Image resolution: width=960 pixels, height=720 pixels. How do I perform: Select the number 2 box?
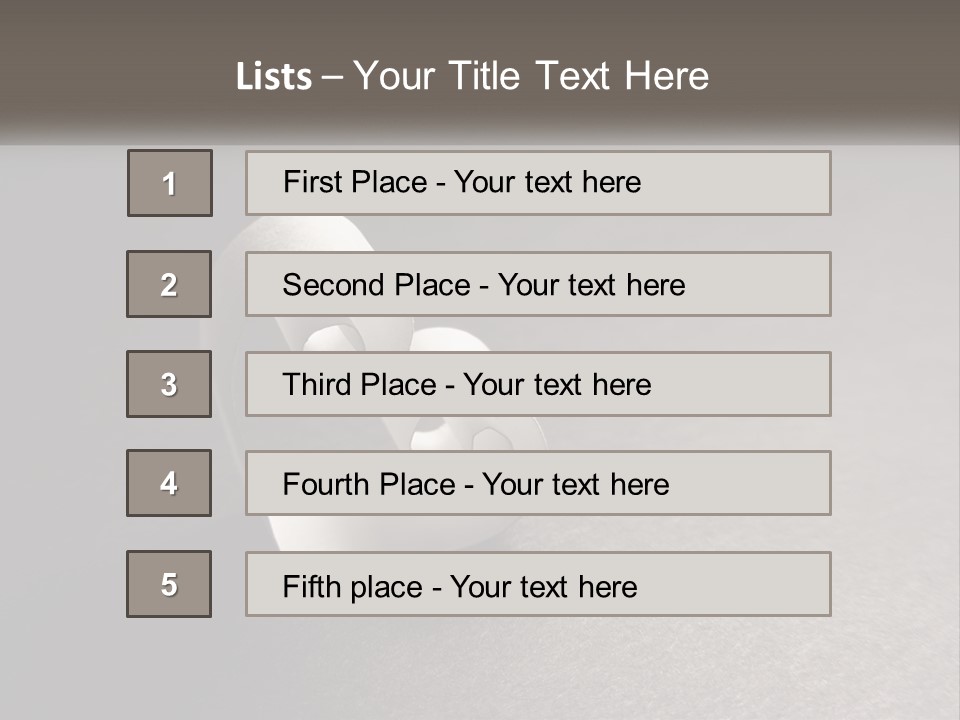[x=169, y=284]
